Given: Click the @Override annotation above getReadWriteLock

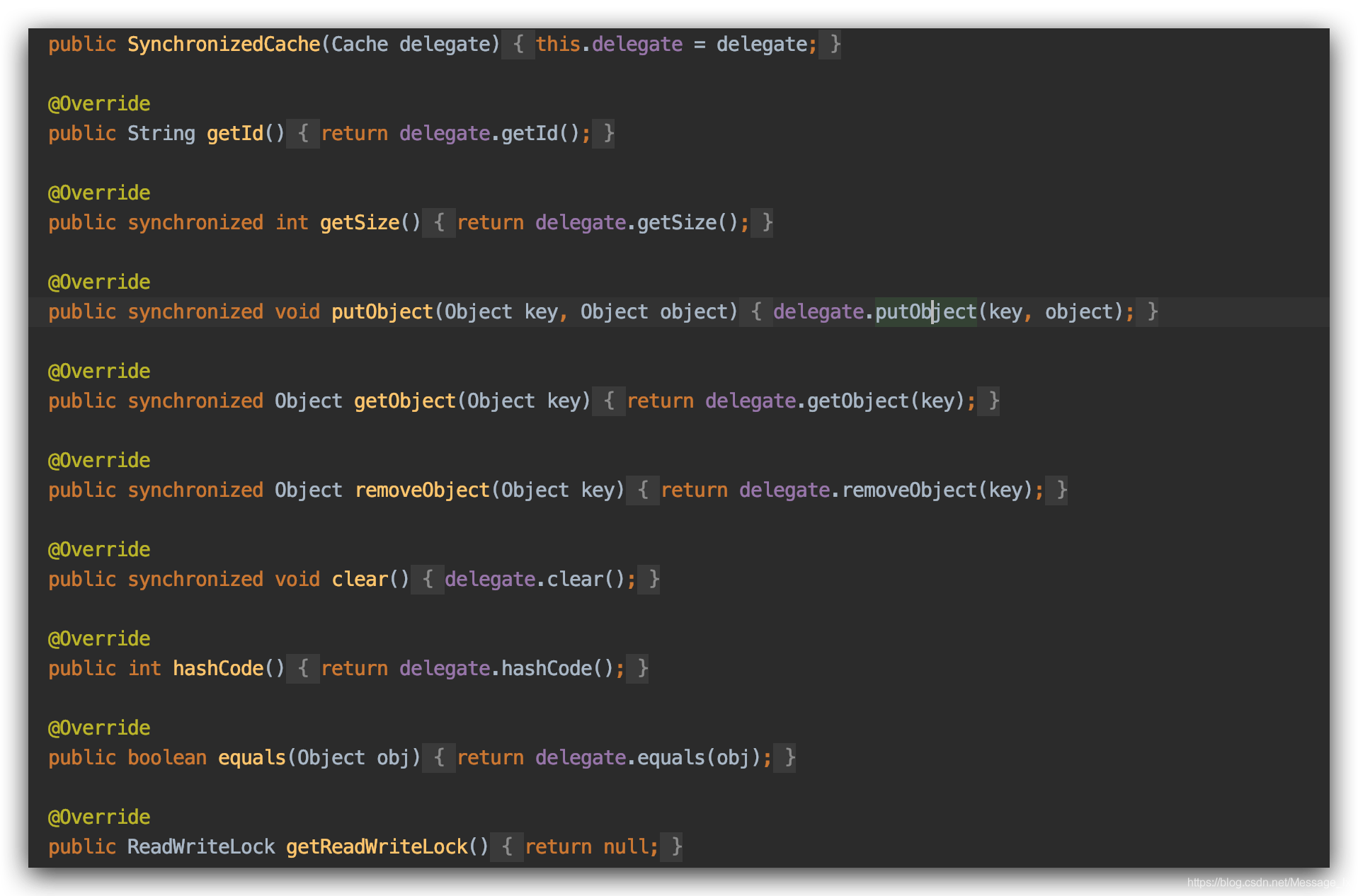Looking at the screenshot, I should pyautogui.click(x=99, y=817).
